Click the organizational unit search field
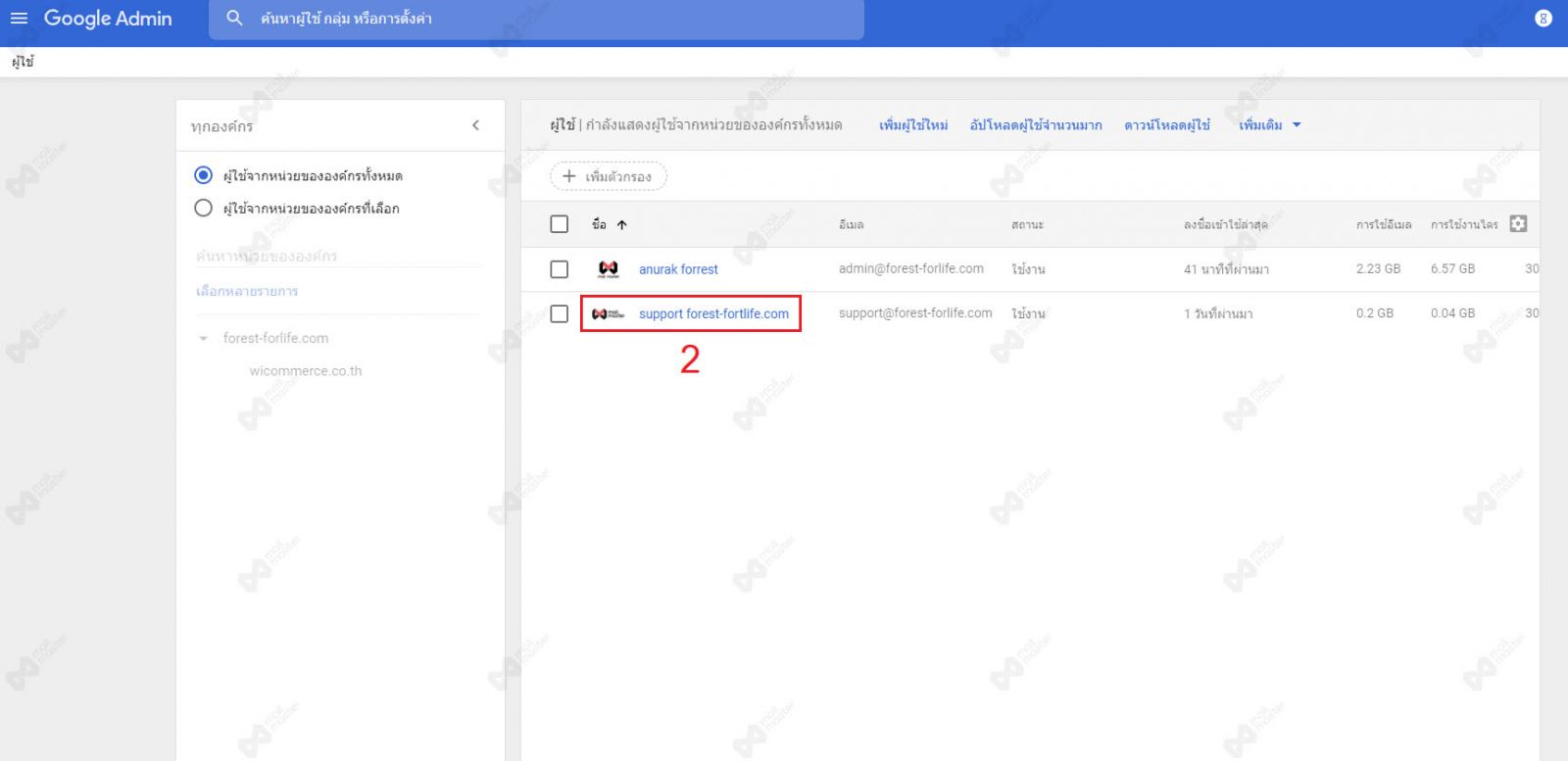 pos(338,256)
